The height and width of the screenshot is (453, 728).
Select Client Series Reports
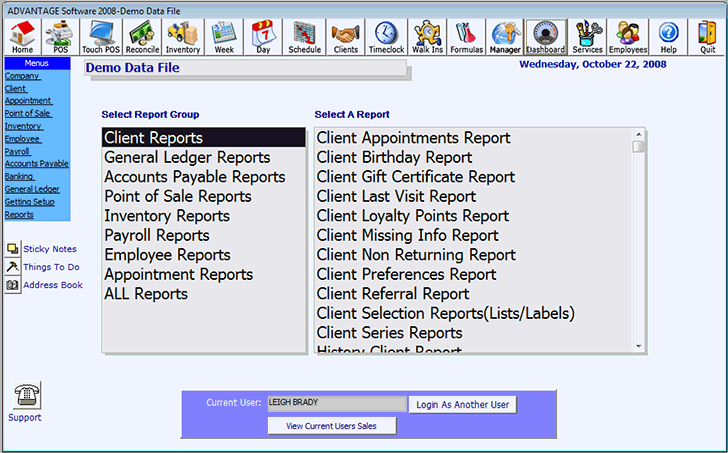pyautogui.click(x=474, y=333)
